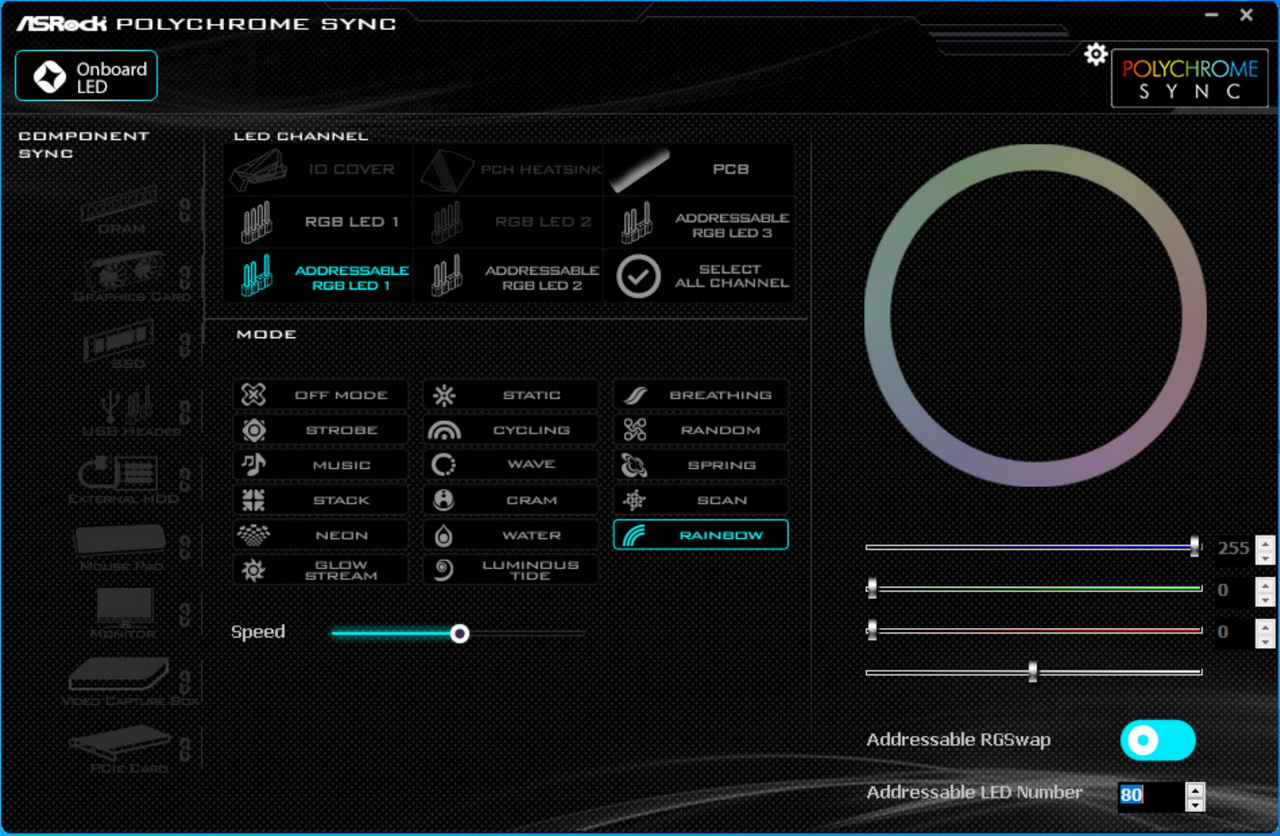1280x836 pixels.
Task: Switch to the Neon lighting mode
Action: (x=320, y=535)
